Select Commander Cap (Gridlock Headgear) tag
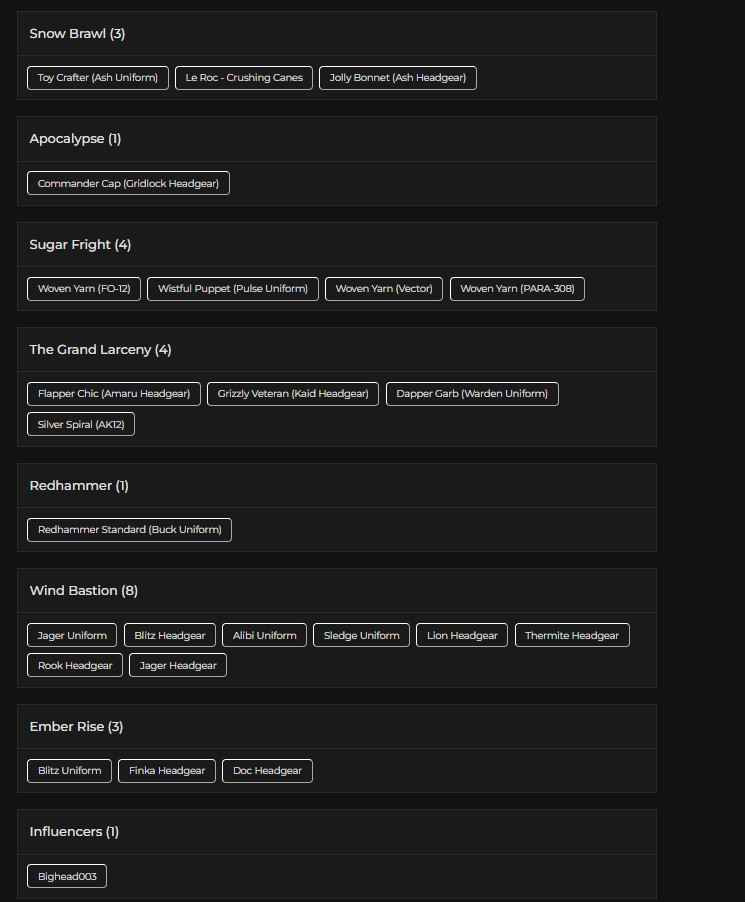The width and height of the screenshot is (745, 902). click(128, 183)
